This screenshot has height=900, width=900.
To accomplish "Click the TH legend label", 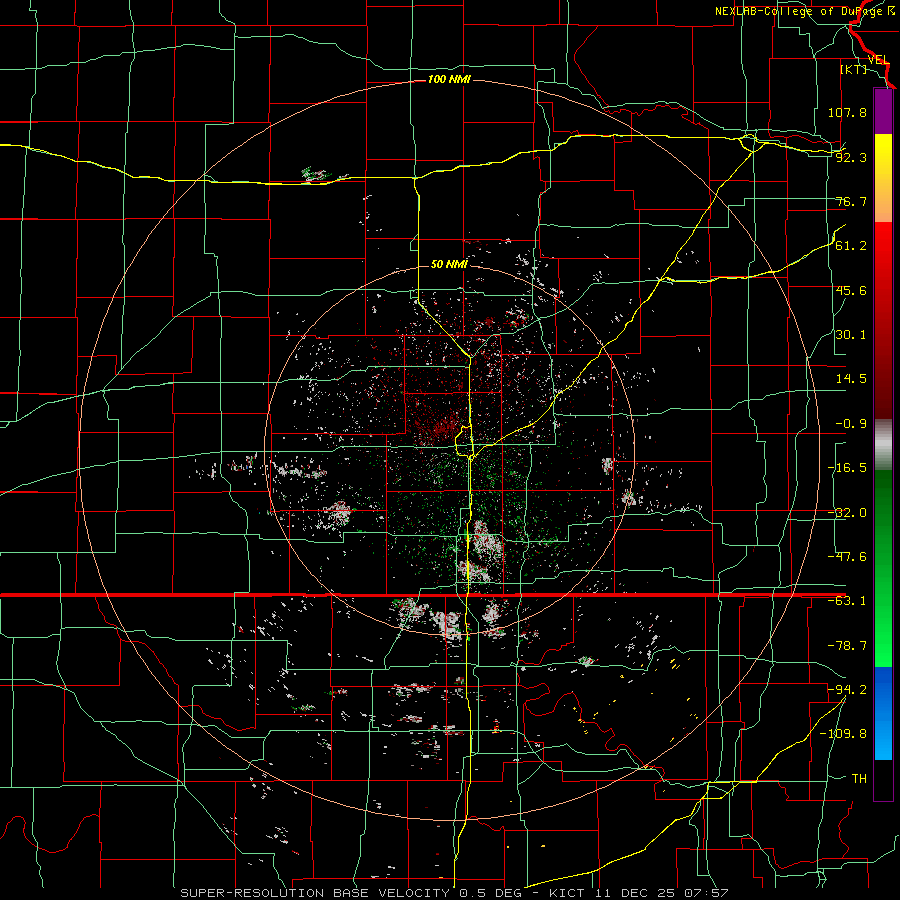I will tap(859, 778).
